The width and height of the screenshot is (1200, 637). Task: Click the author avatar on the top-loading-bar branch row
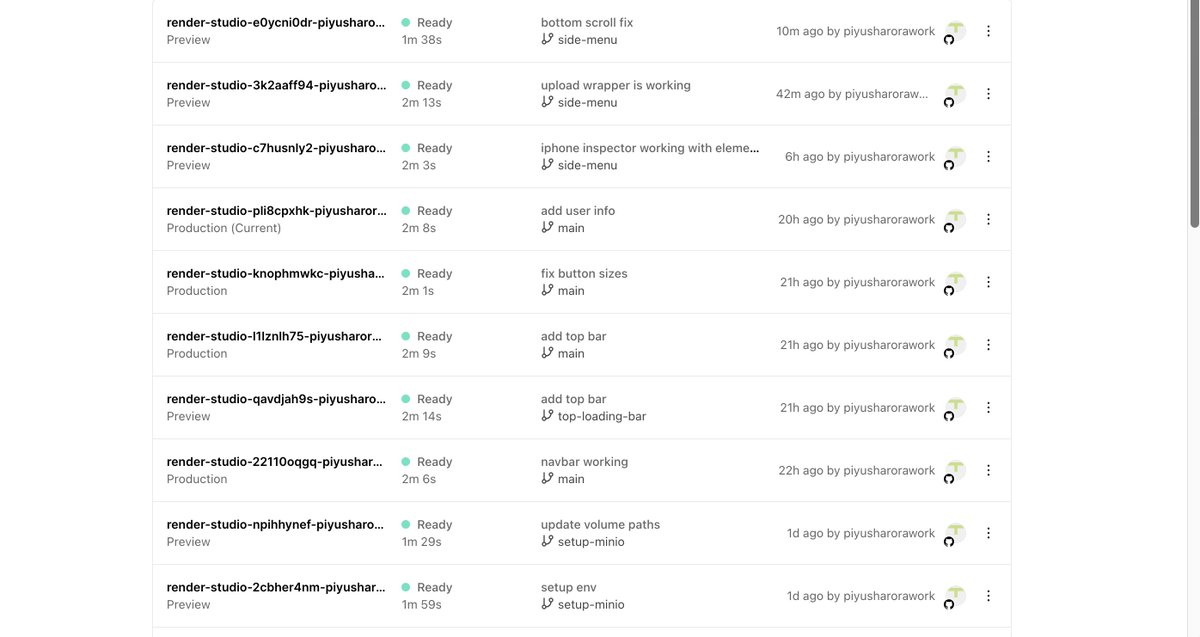(955, 408)
